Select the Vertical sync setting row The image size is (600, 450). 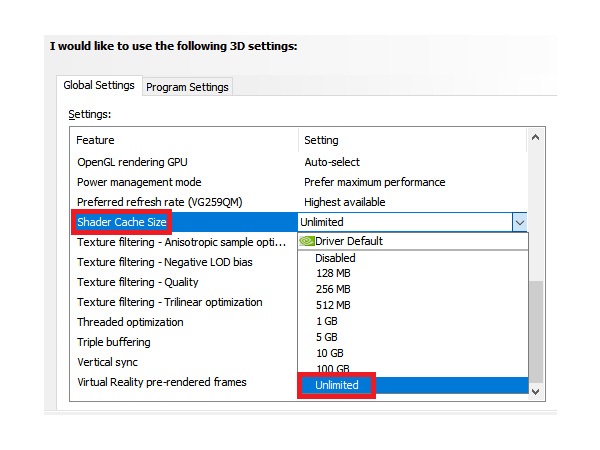coord(109,362)
